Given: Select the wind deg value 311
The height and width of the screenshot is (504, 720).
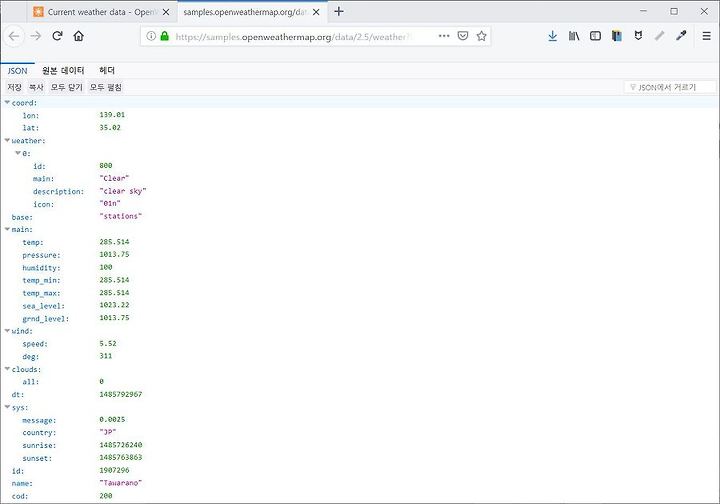Looking at the screenshot, I should click(106, 356).
